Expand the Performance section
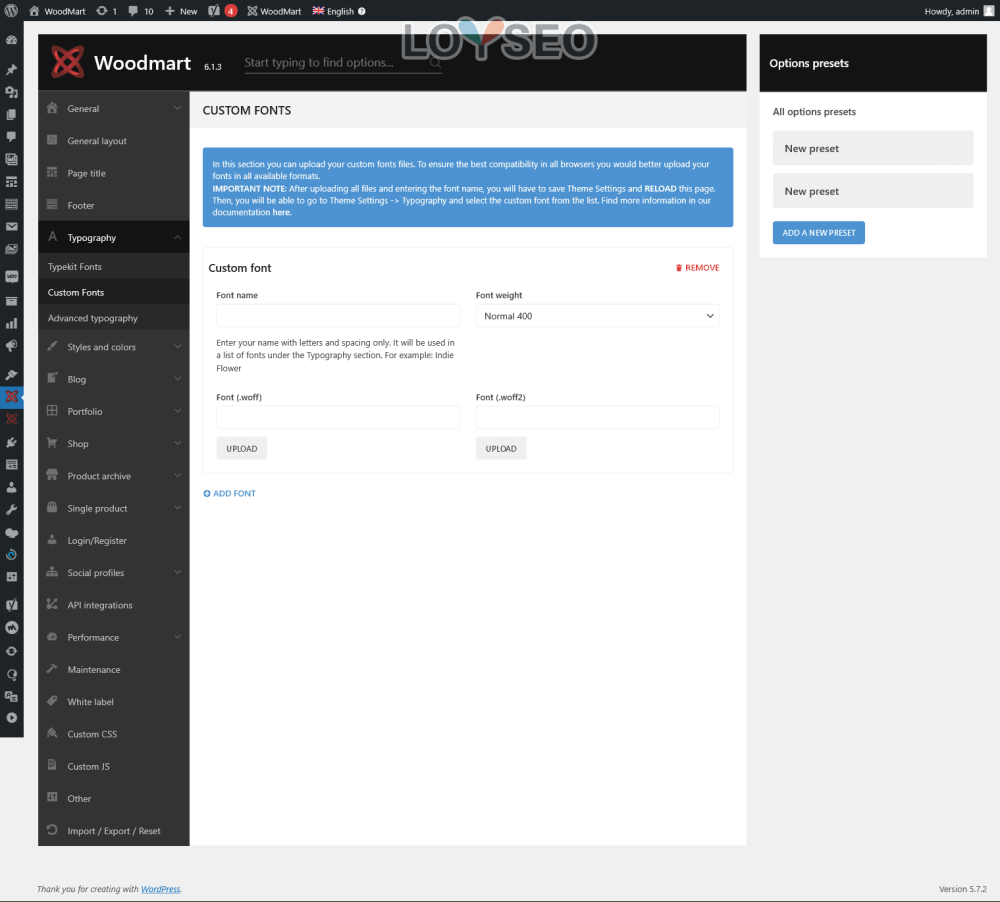The height and width of the screenshot is (902, 1000). coord(114,637)
